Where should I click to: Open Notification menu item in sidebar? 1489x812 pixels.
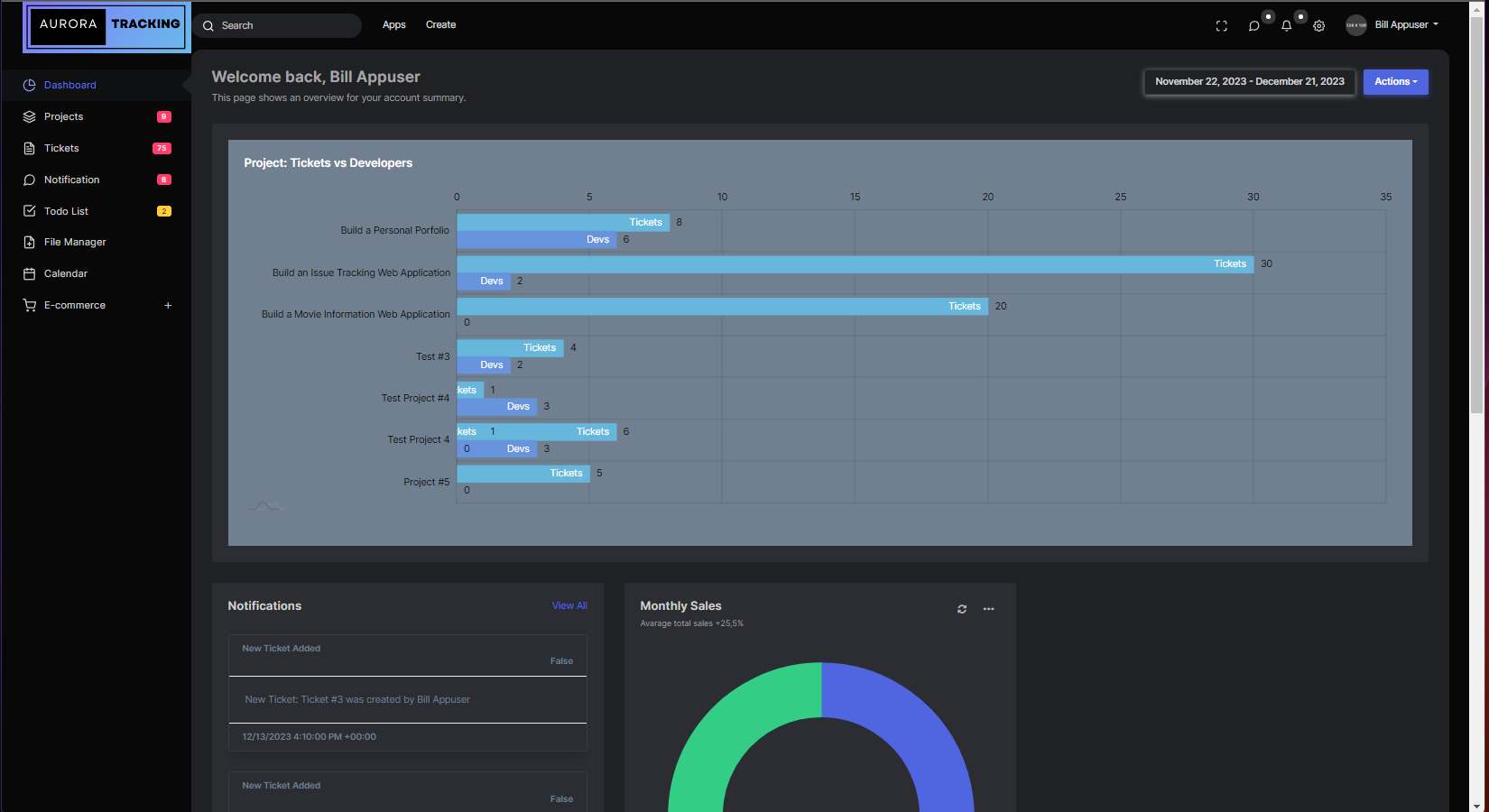(72, 180)
